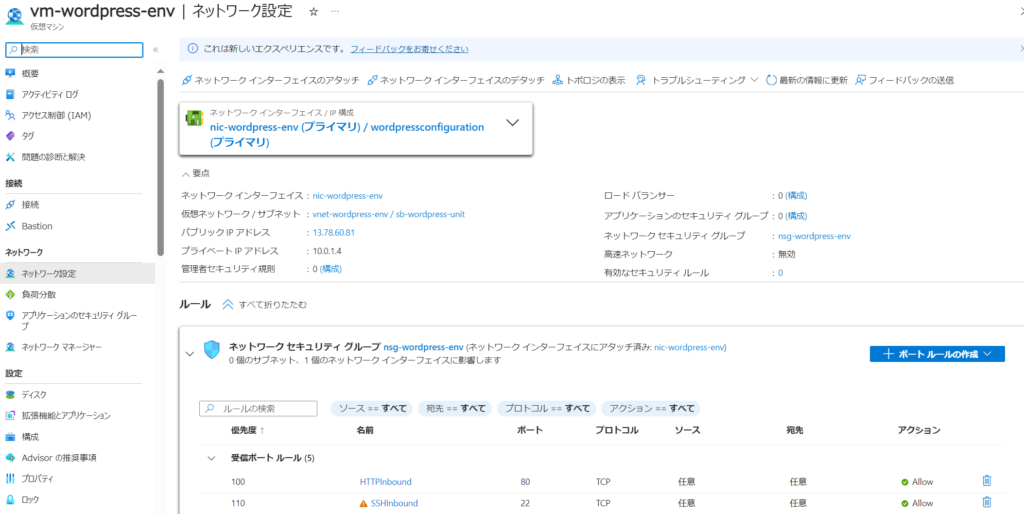The height and width of the screenshot is (514, 1024).
Task: Click the プロパティ icon in sidebar
Action: click(10, 478)
